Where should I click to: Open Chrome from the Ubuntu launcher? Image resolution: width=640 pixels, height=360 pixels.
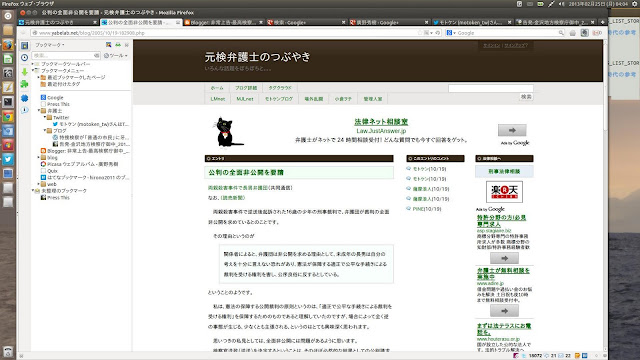[8, 117]
